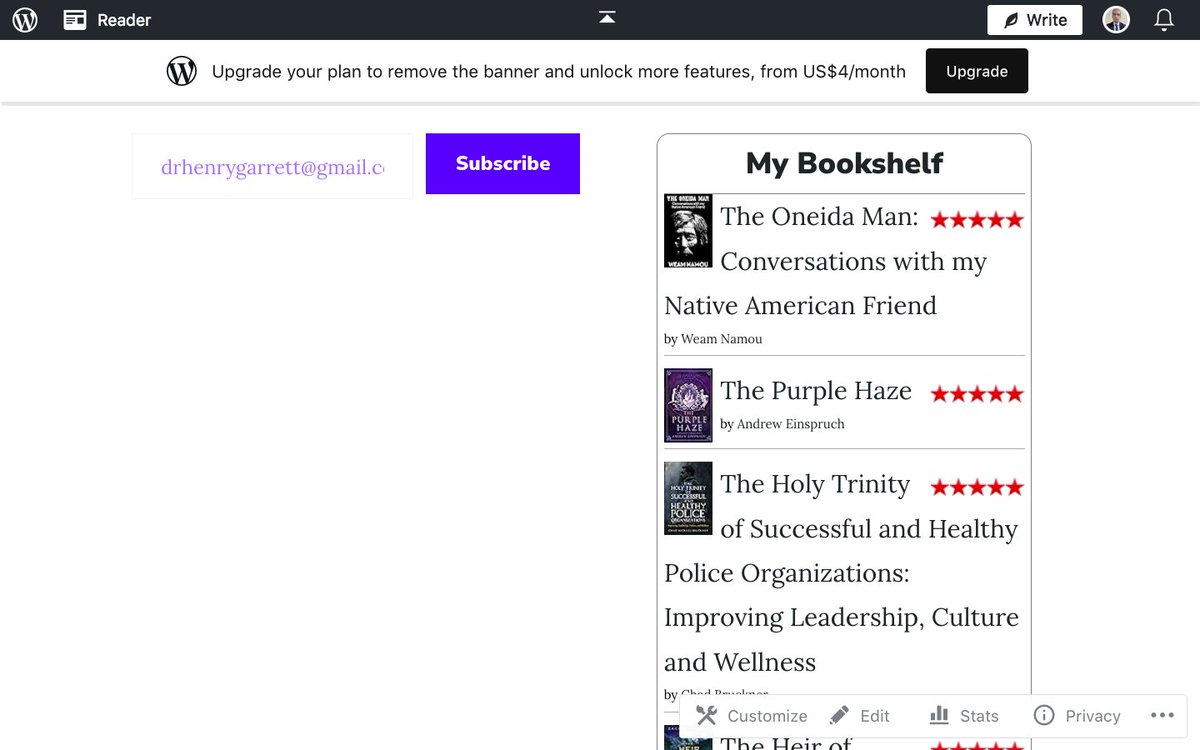Open the profile avatar menu
1200x750 pixels.
[x=1116, y=20]
